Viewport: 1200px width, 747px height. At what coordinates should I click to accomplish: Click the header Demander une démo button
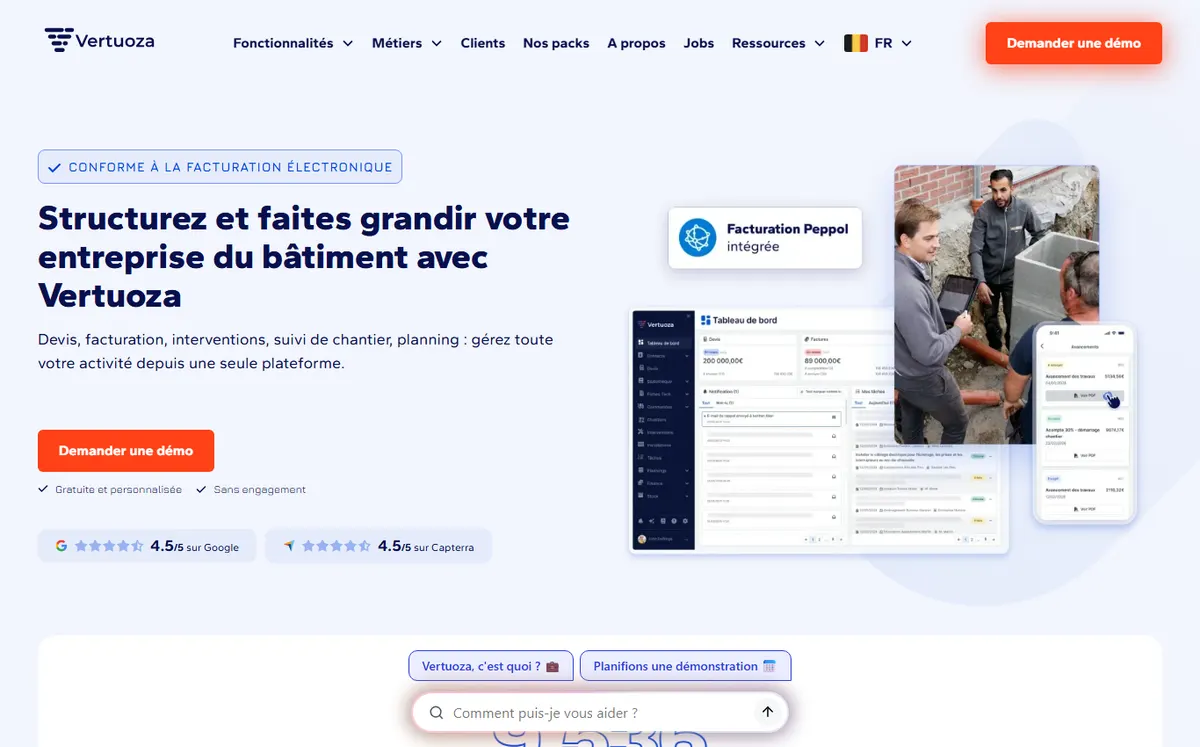coord(1074,43)
